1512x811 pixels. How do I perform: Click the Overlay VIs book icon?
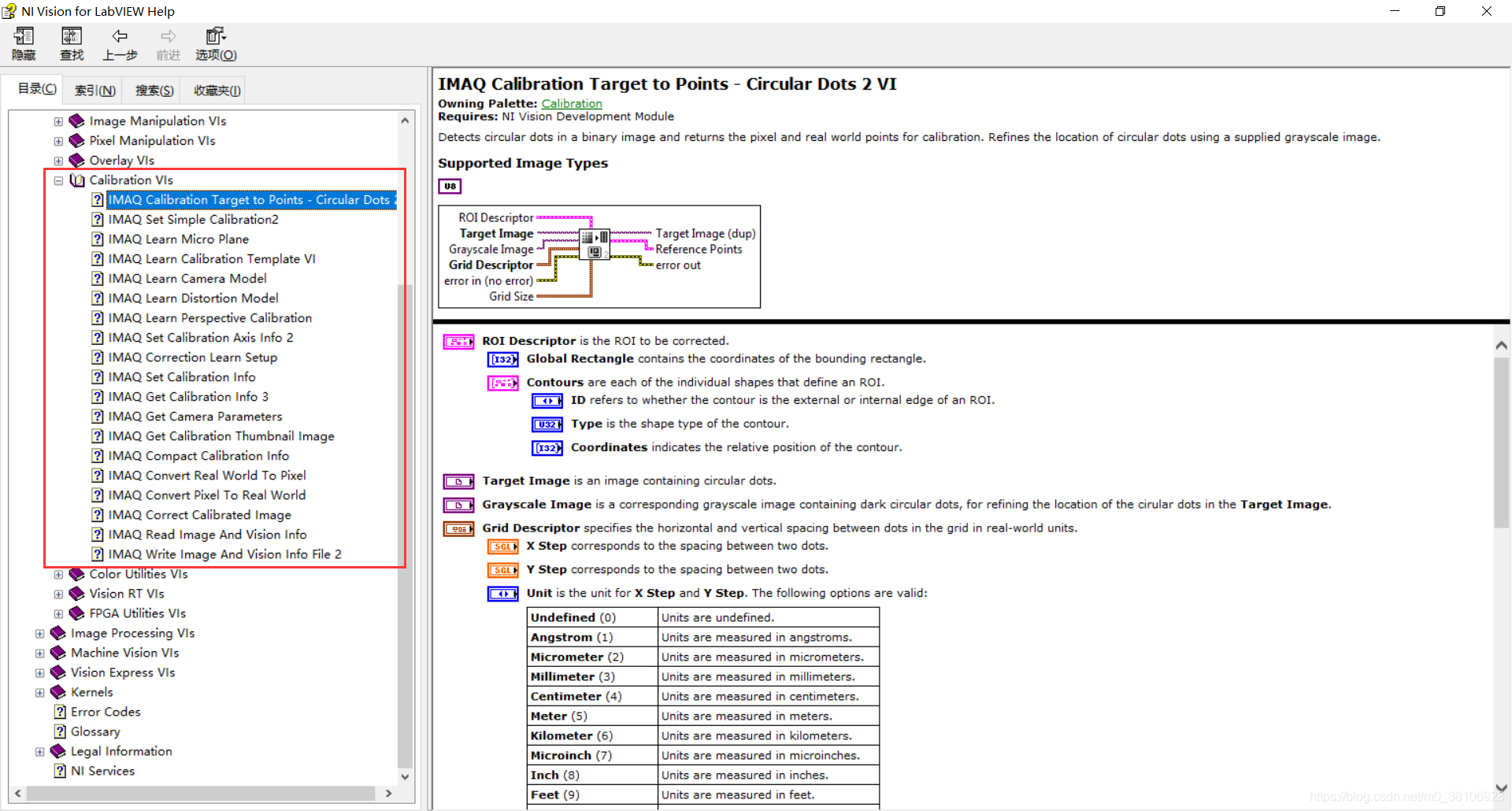[x=76, y=160]
